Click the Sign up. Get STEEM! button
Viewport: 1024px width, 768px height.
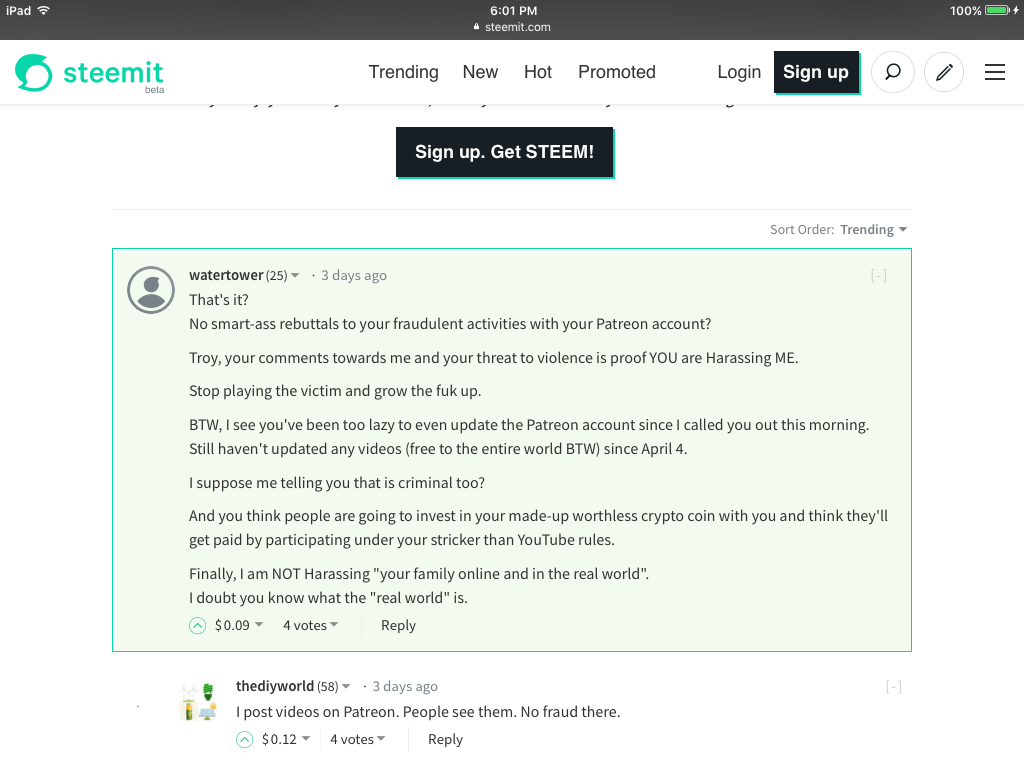505,152
